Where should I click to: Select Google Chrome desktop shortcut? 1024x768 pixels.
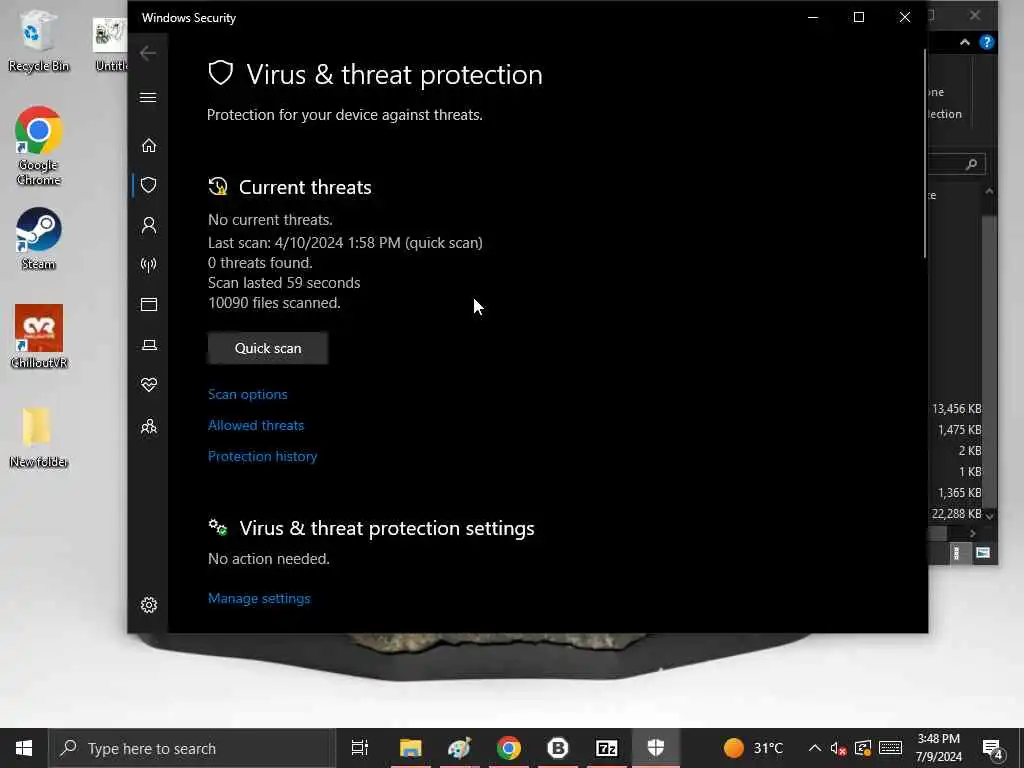coord(39,146)
